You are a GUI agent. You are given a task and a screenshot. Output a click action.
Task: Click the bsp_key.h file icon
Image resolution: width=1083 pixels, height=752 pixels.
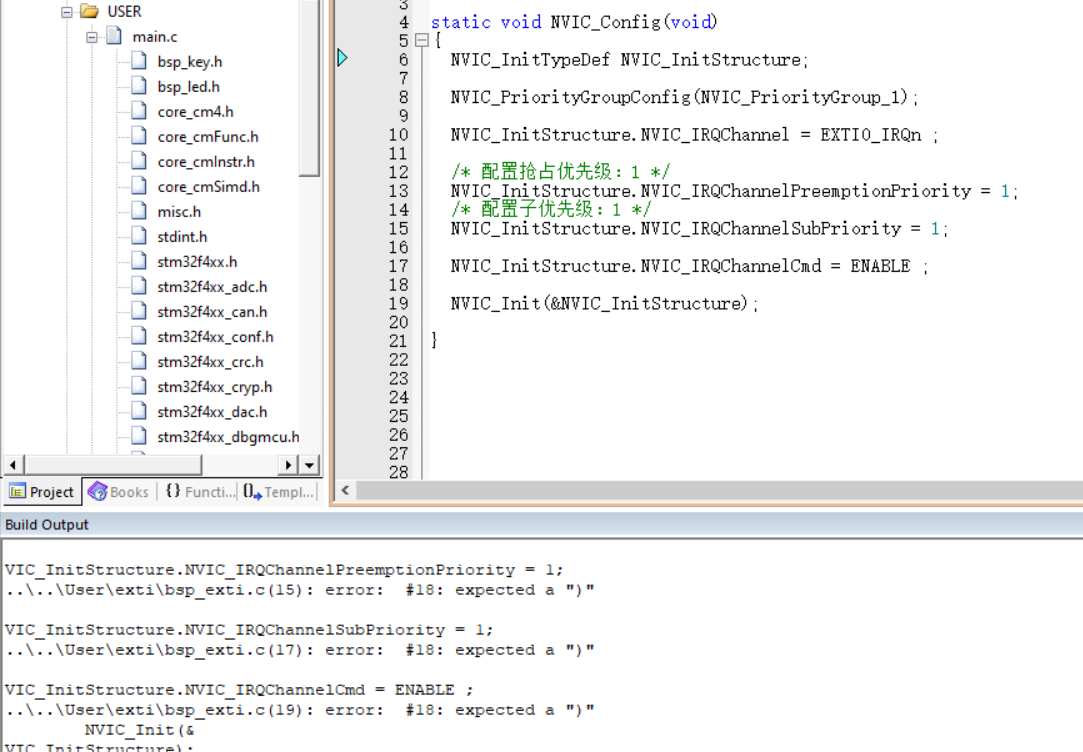[139, 62]
